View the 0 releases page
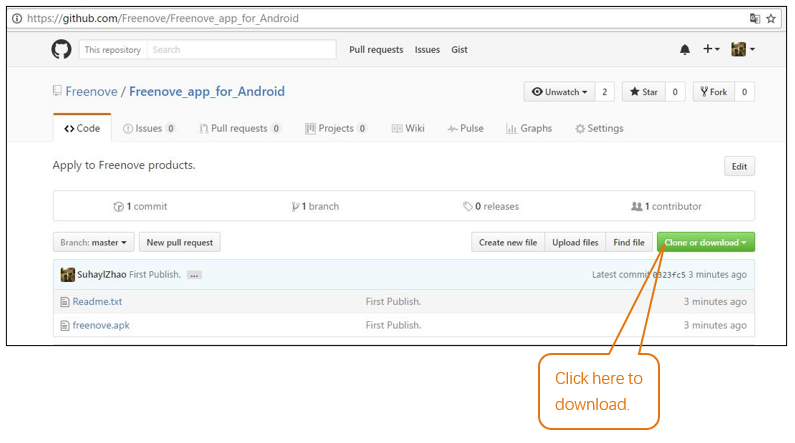Image resolution: width=795 pixels, height=443 pixels. (491, 206)
